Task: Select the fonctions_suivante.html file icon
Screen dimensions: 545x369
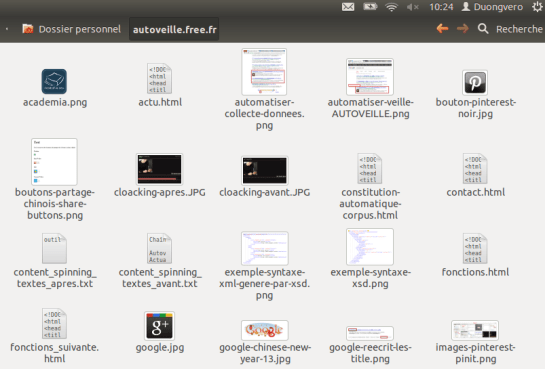Action: tap(54, 323)
